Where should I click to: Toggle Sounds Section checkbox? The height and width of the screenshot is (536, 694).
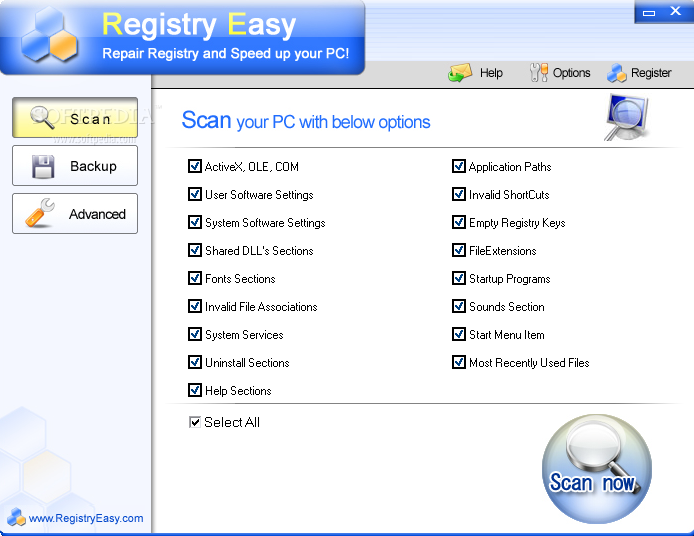tap(459, 306)
